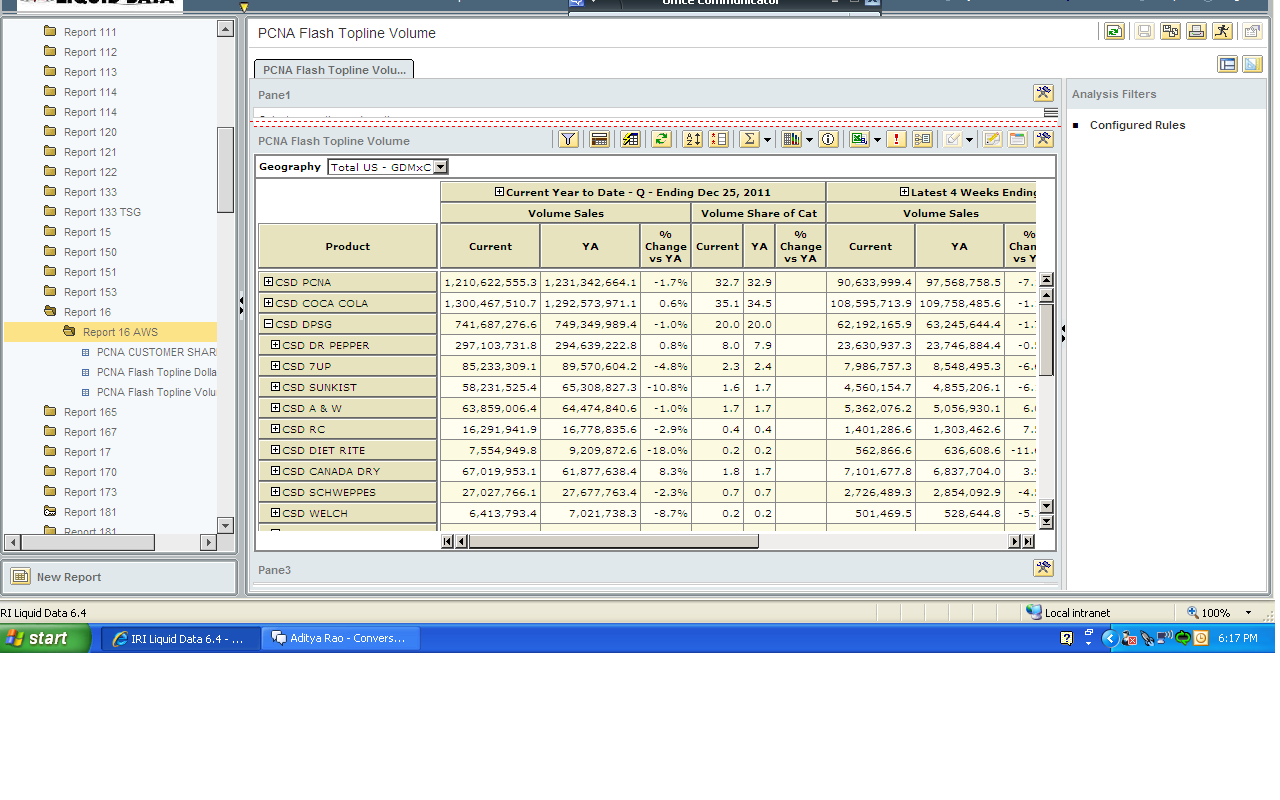This screenshot has height=800, width=1280.
Task: Open Pane1 tools wrench icon
Action: click(1043, 93)
